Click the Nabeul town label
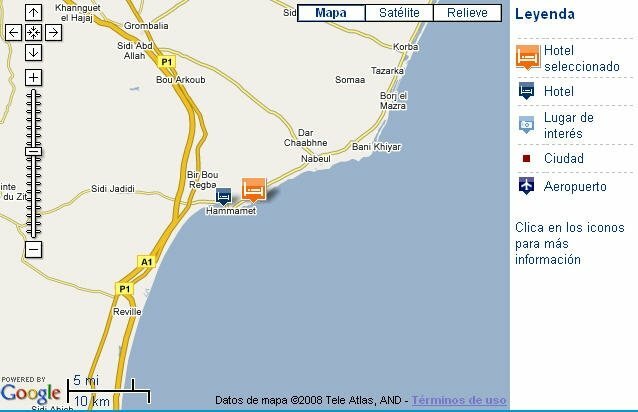The image size is (638, 412). point(316,159)
